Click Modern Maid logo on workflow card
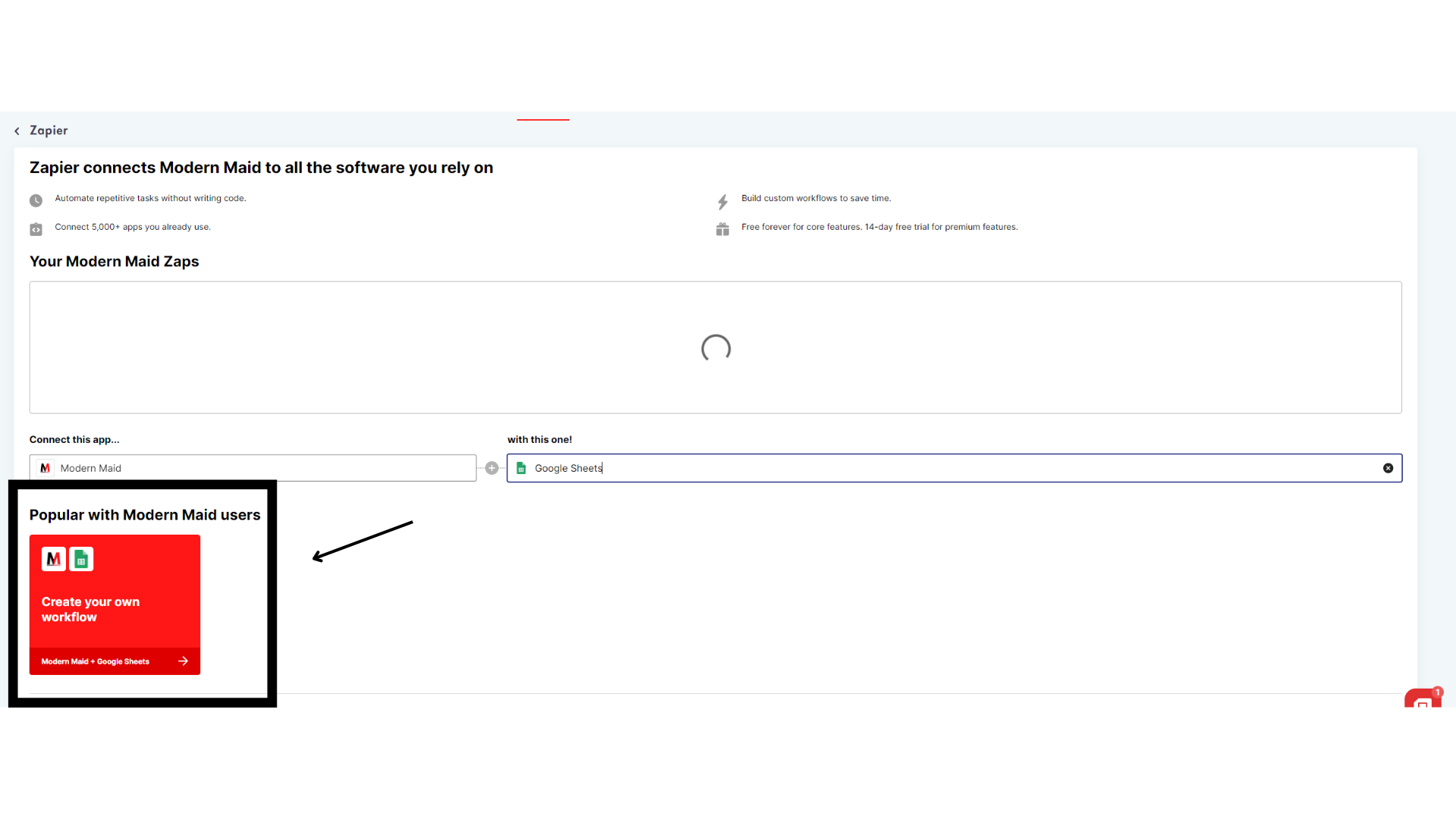The height and width of the screenshot is (819, 1456). 54,559
